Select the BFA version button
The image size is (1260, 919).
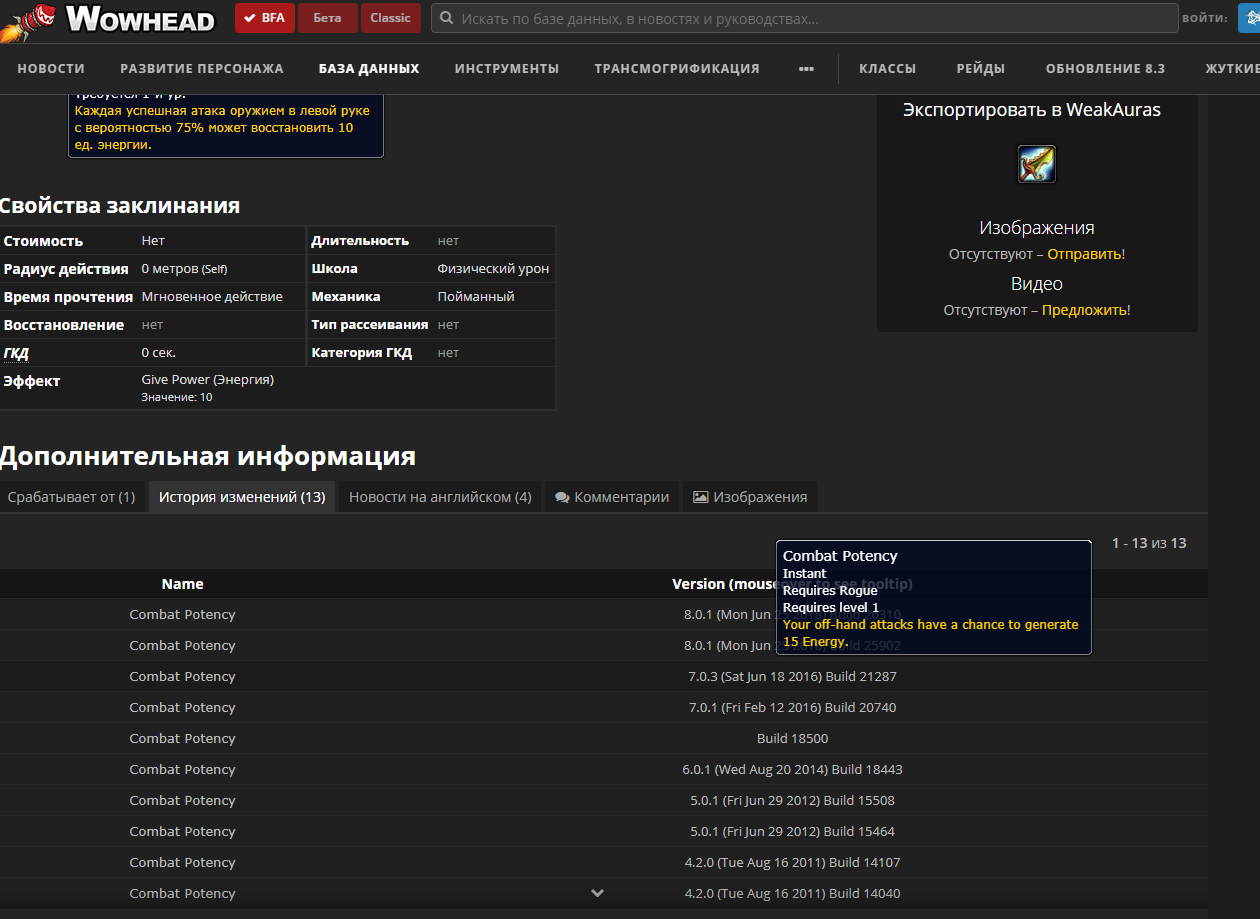(265, 18)
